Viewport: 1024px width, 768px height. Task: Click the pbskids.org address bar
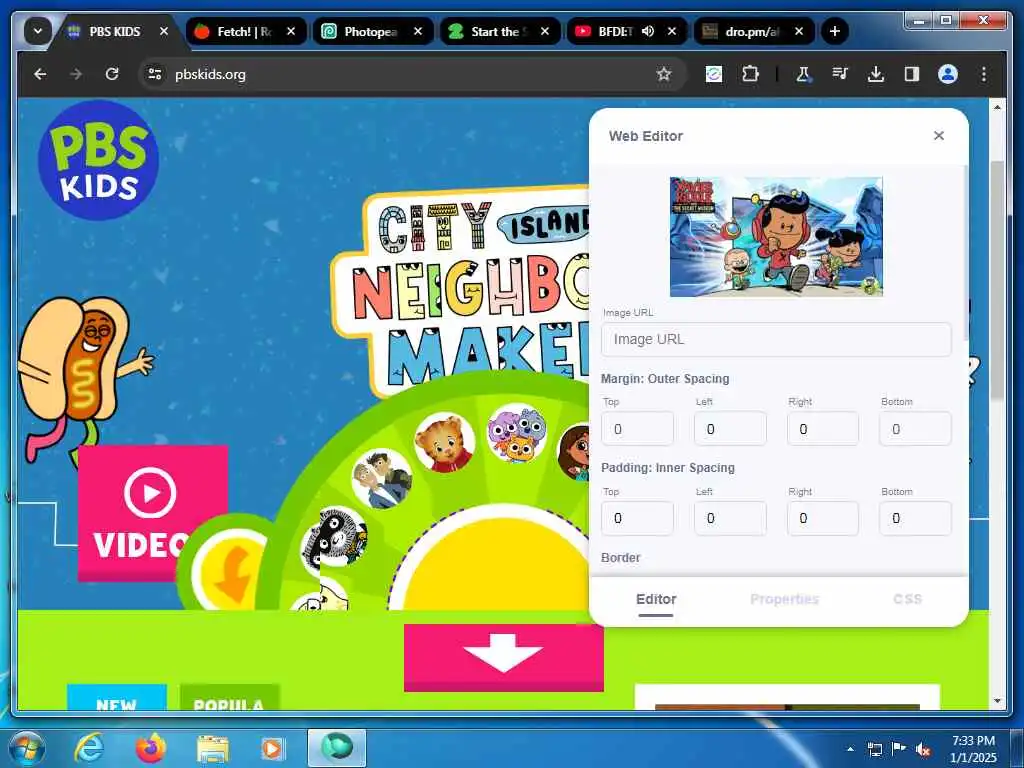pos(411,74)
